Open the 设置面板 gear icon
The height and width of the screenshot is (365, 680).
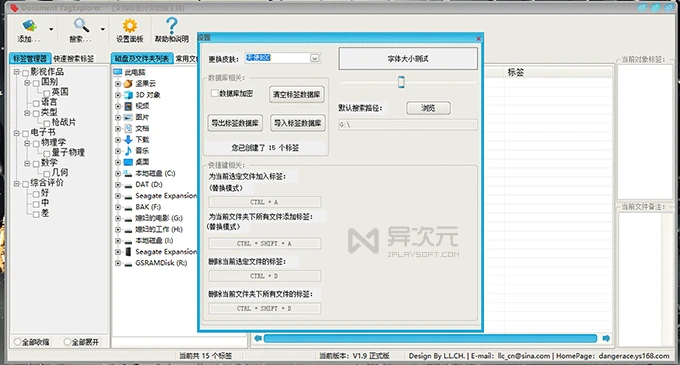[129, 26]
